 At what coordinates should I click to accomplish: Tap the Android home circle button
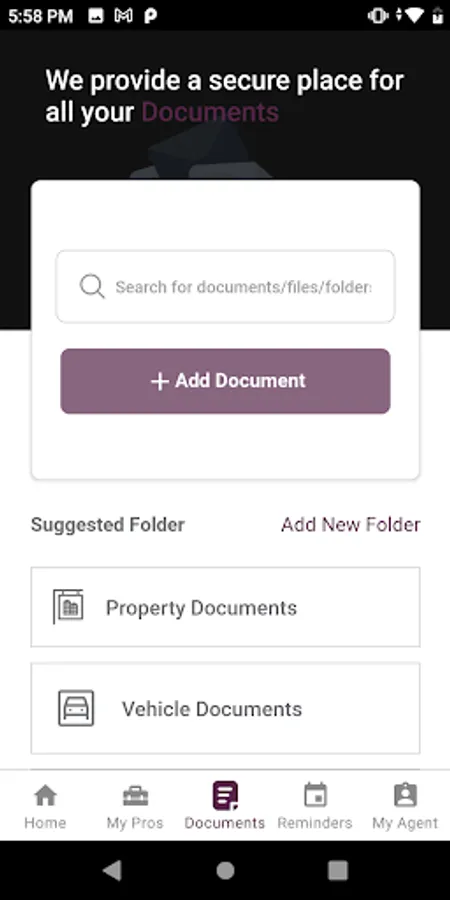(225, 871)
